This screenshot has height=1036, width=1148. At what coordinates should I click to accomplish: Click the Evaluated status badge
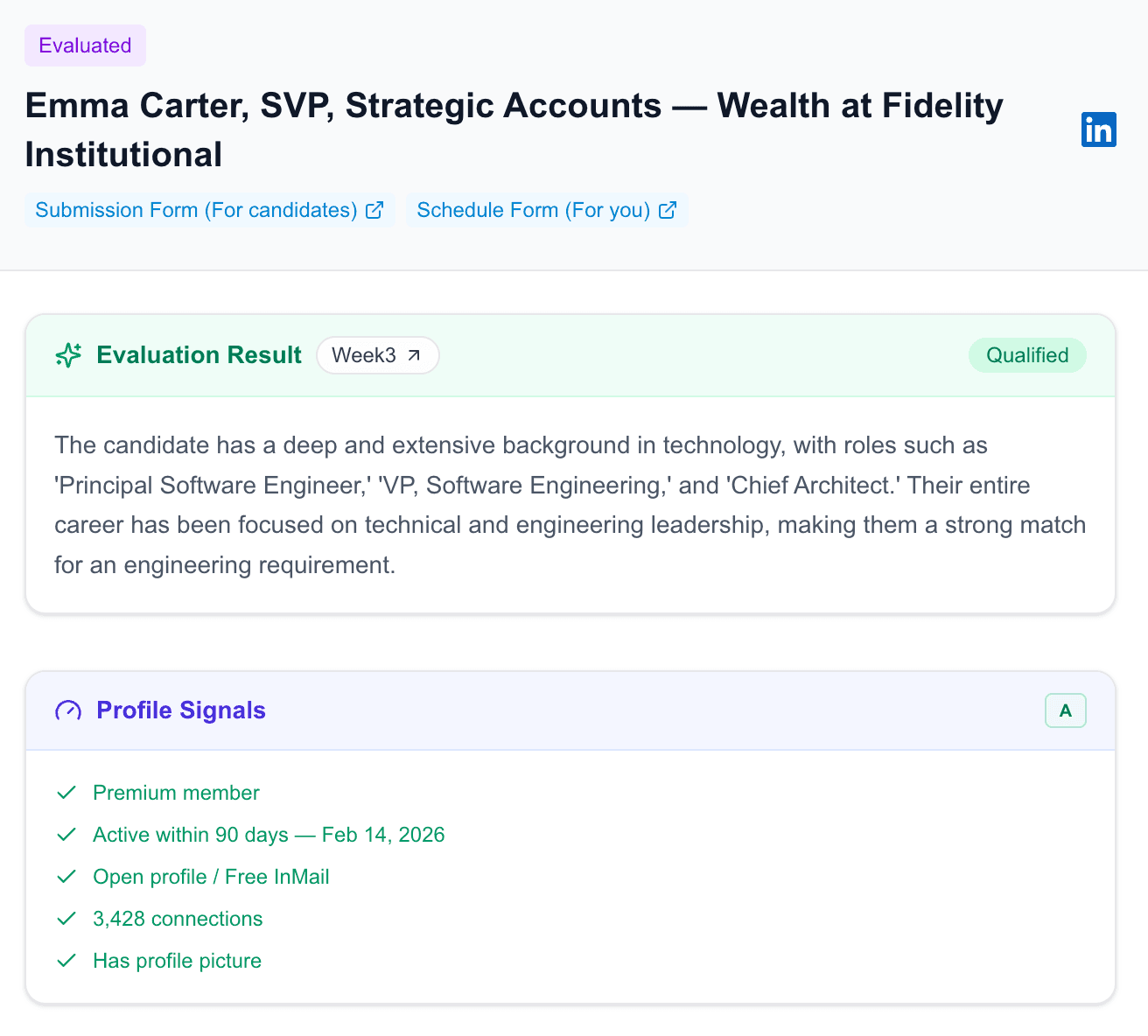(x=85, y=45)
